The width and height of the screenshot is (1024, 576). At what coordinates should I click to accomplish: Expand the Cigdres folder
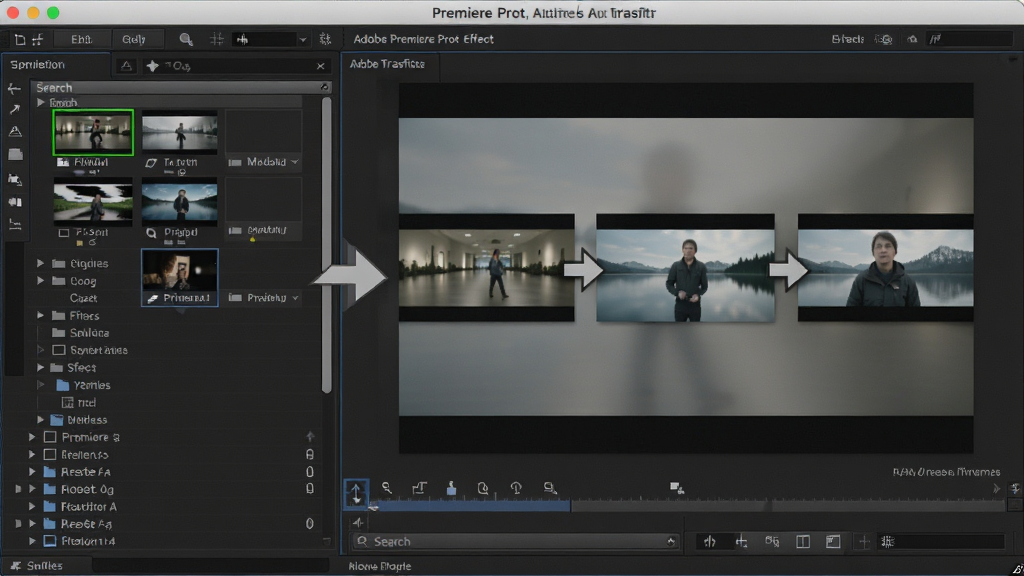pyautogui.click(x=40, y=263)
